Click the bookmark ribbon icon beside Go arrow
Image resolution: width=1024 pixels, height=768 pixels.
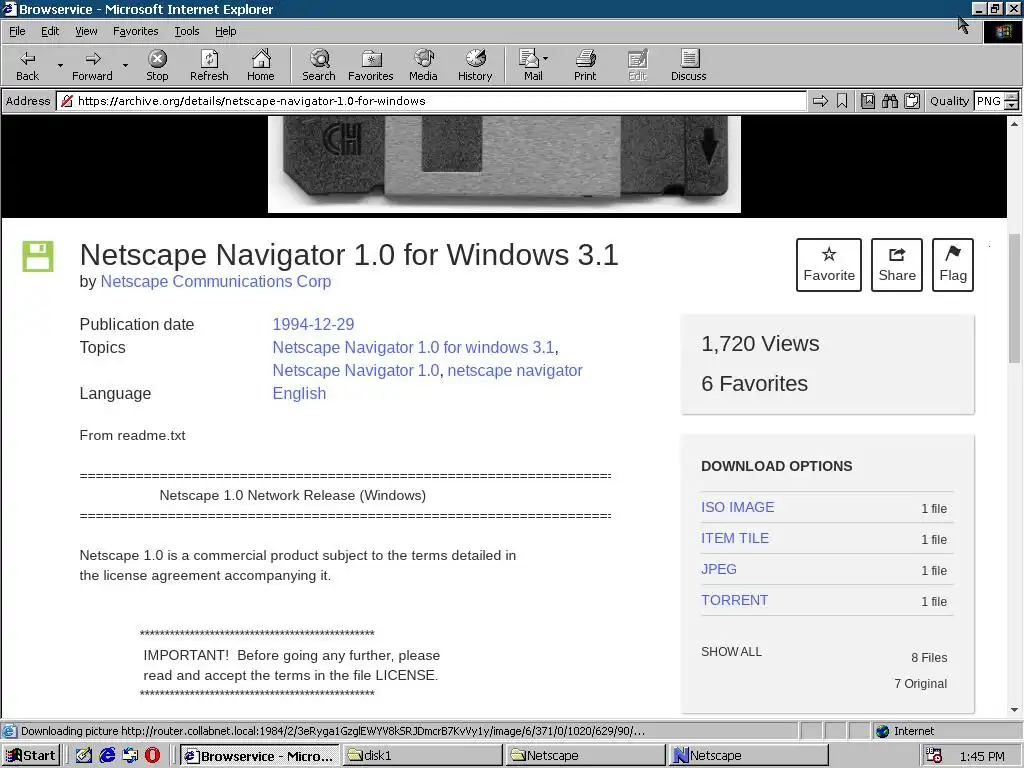point(842,101)
